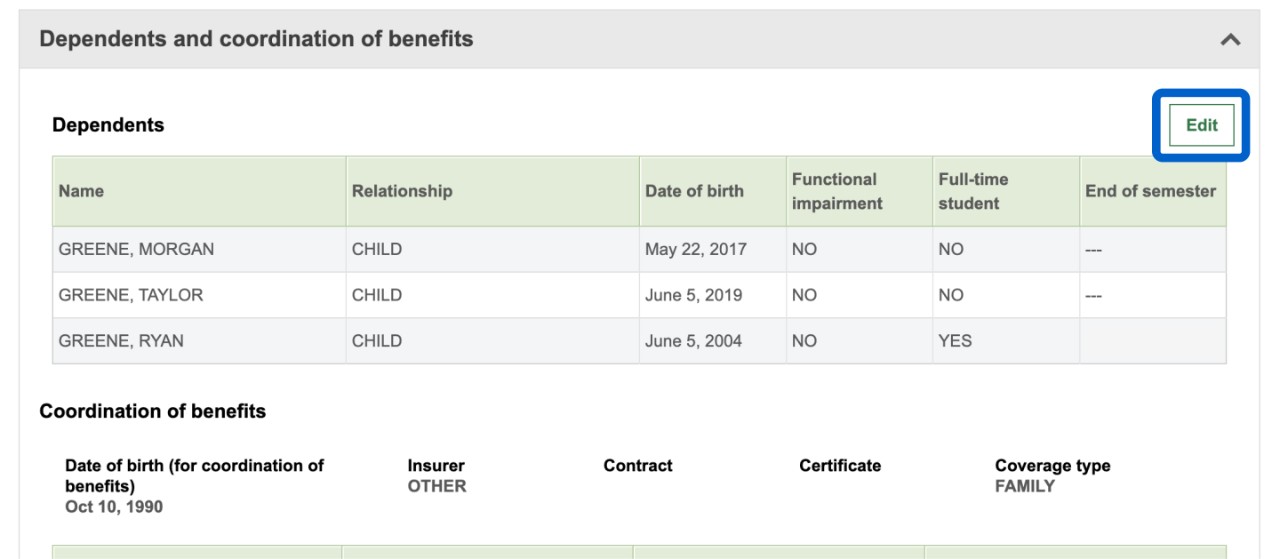1280x559 pixels.
Task: Select the GREENE, MORGAN dependent row
Action: click(x=136, y=249)
